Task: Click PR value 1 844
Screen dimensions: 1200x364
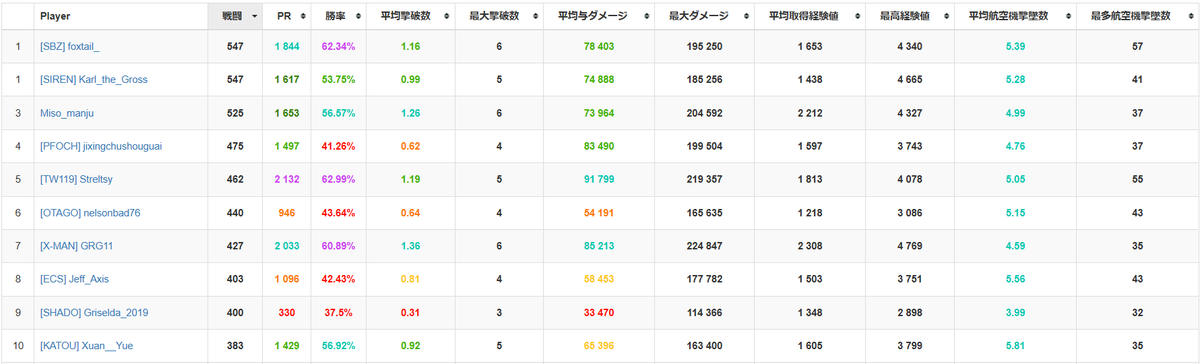Action: point(288,47)
